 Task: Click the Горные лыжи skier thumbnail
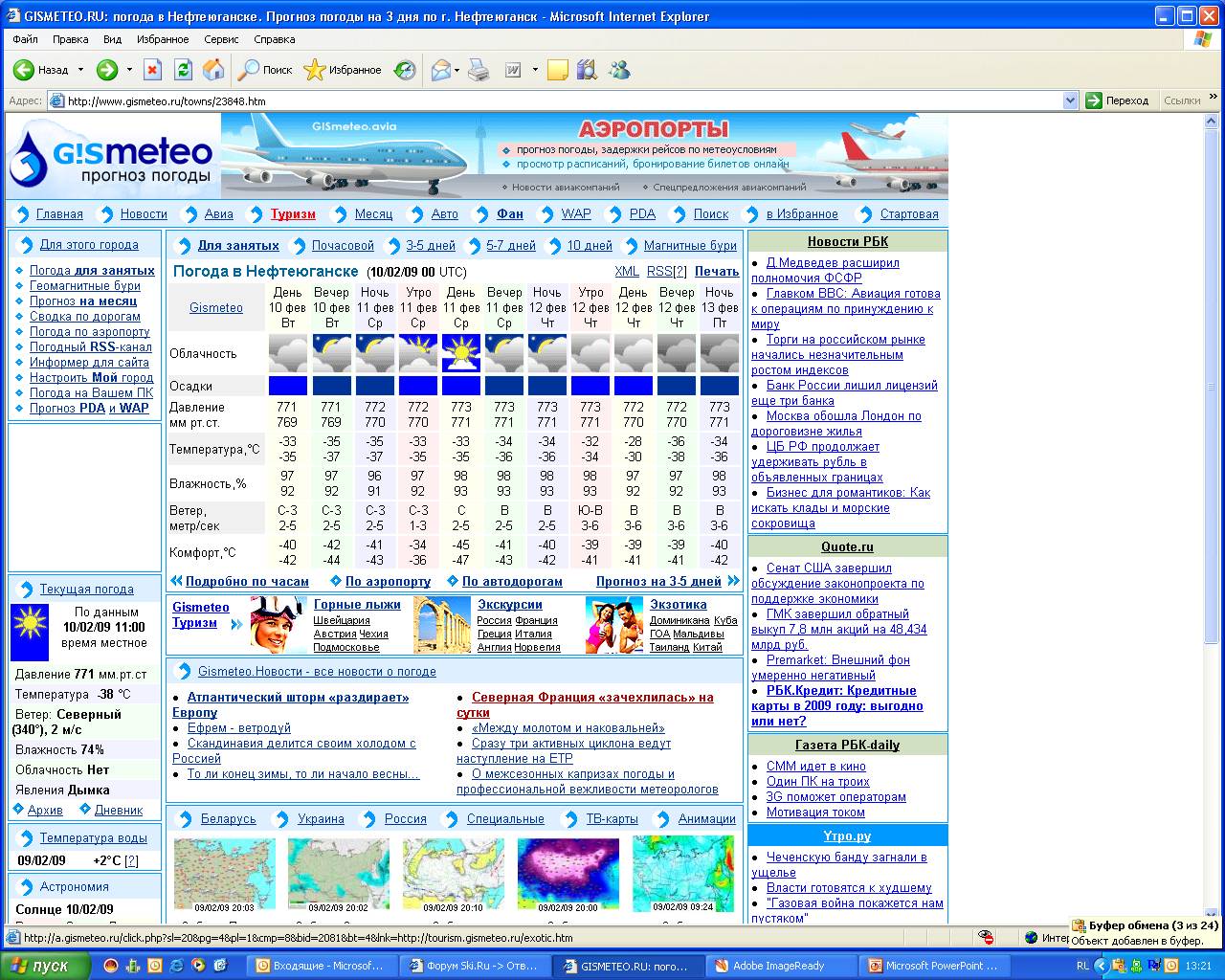(278, 625)
